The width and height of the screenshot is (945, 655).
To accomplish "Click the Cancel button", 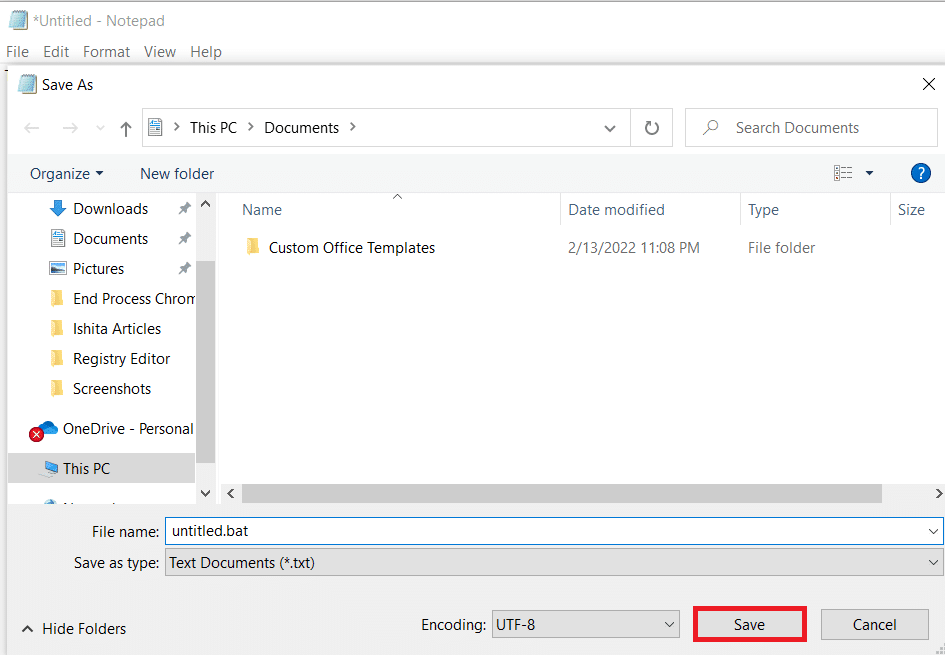I will 874,625.
